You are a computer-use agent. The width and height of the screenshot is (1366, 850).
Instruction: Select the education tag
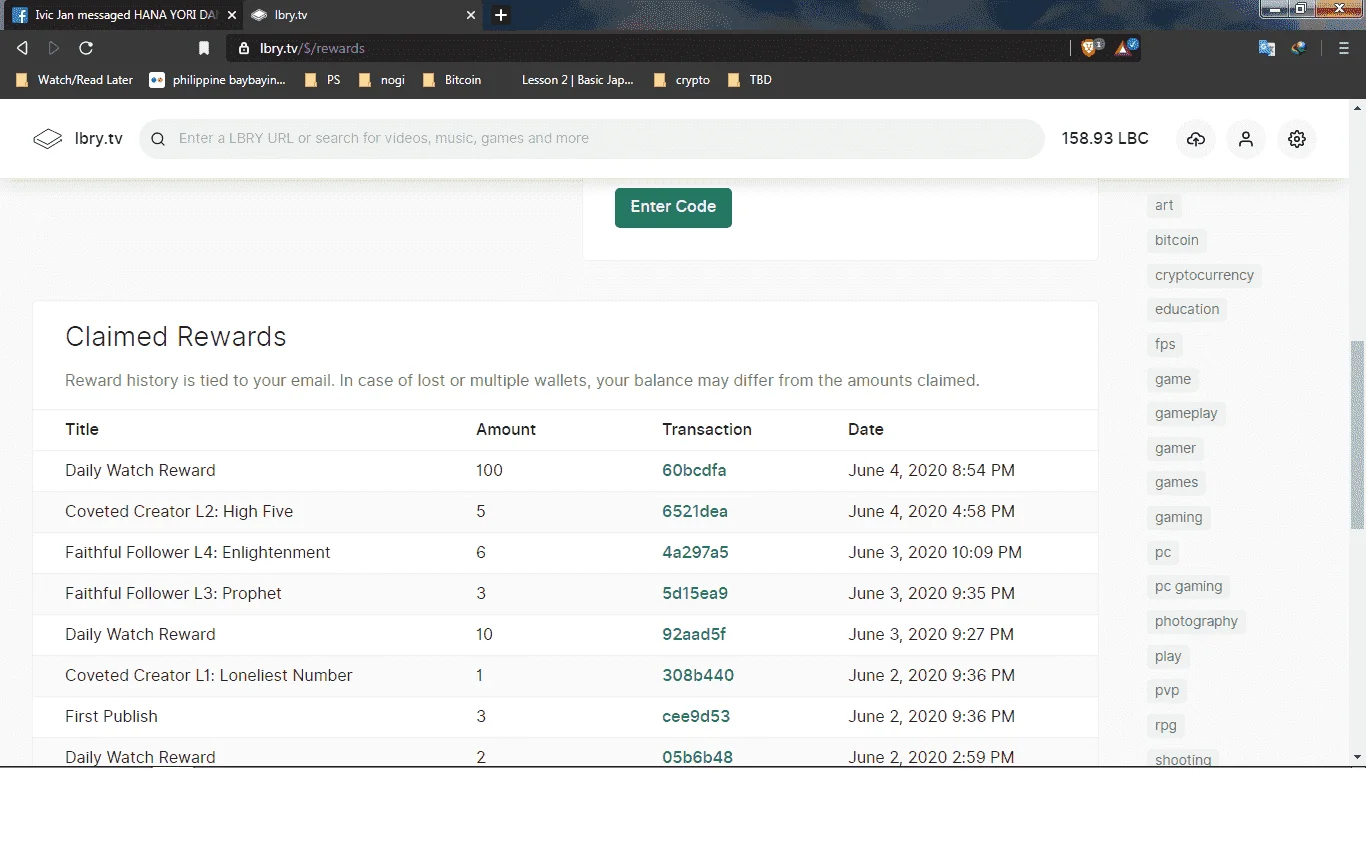(1187, 309)
